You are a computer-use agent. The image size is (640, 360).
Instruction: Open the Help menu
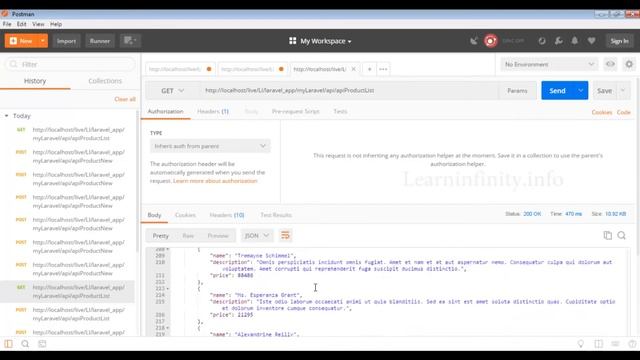56,24
